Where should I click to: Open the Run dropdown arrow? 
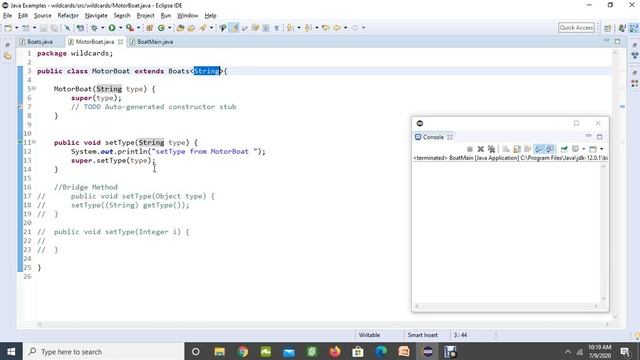(120, 28)
